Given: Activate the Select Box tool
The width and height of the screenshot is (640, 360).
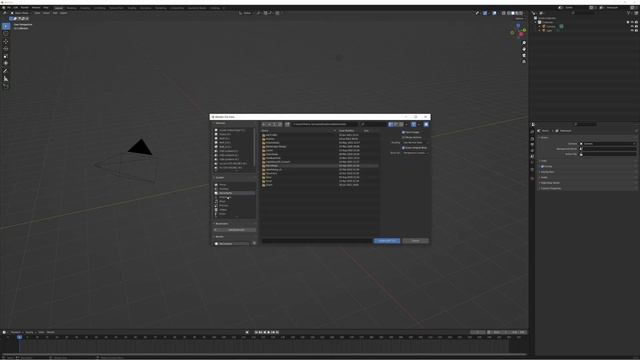Looking at the screenshot, I should [6, 26].
